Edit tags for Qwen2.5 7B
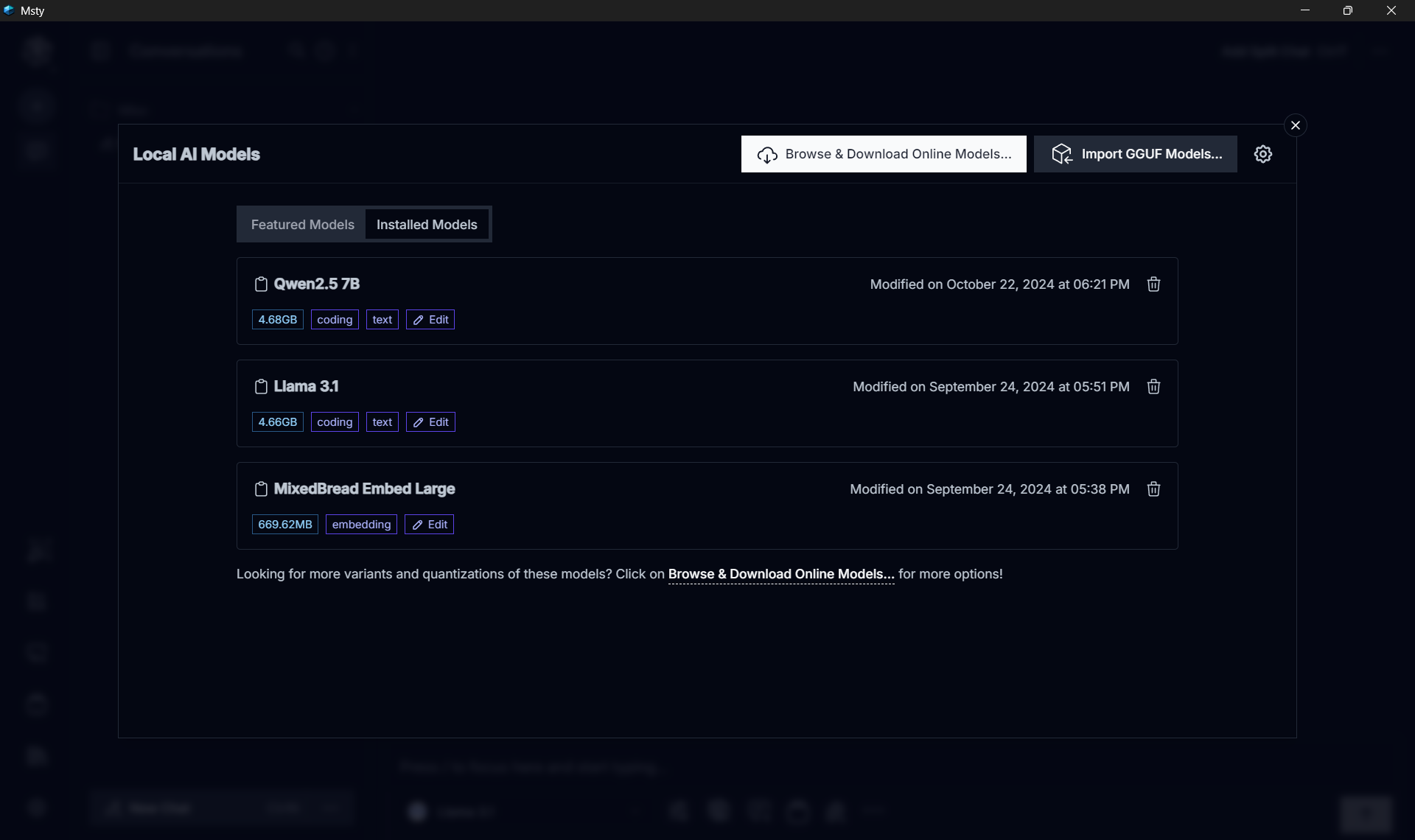This screenshot has width=1415, height=840. coord(430,320)
